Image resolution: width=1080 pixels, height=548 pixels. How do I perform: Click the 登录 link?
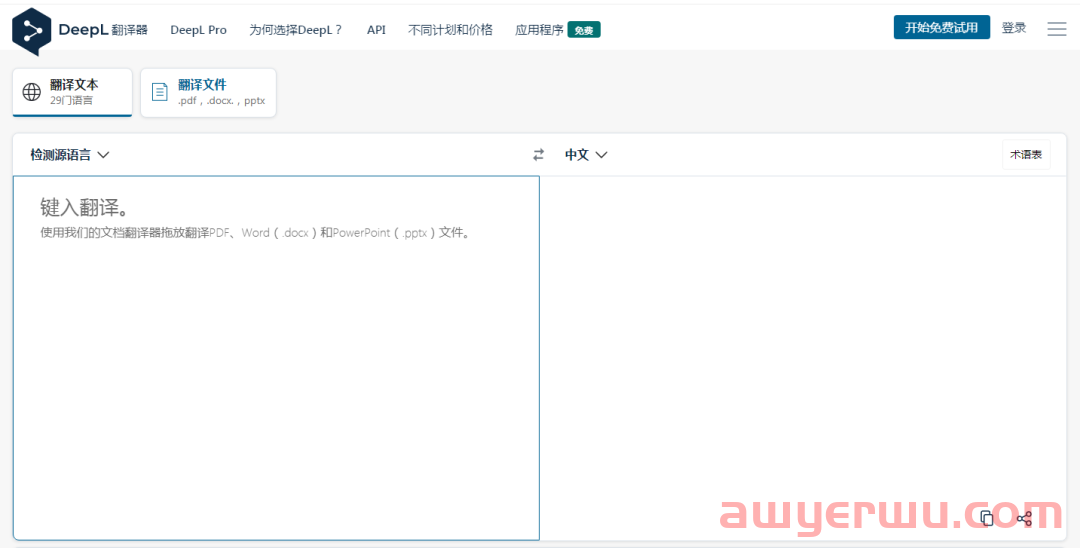click(x=1014, y=28)
